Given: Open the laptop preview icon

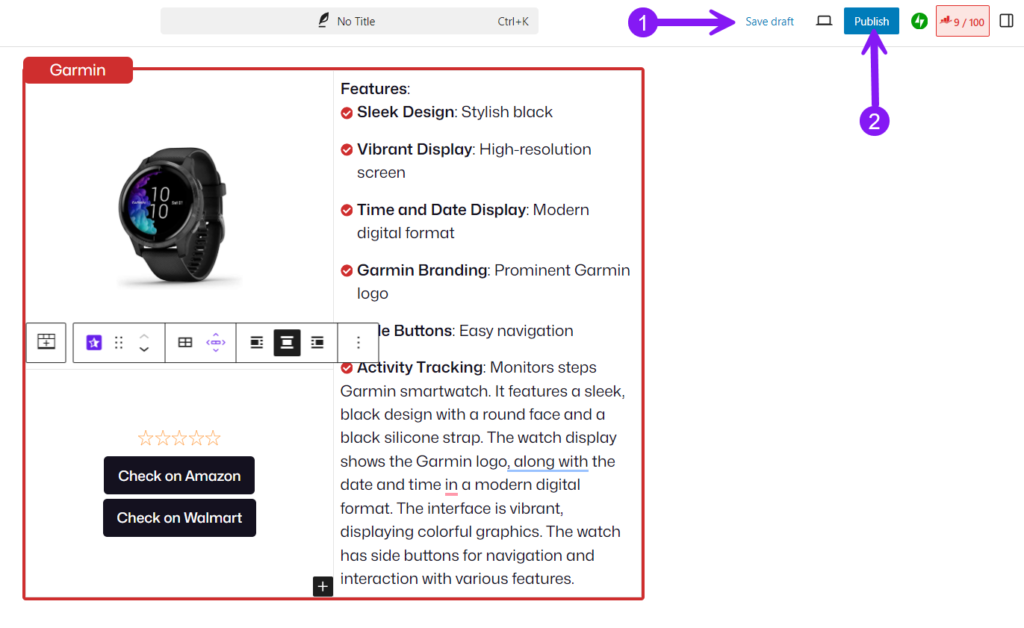Looking at the screenshot, I should click(x=824, y=21).
